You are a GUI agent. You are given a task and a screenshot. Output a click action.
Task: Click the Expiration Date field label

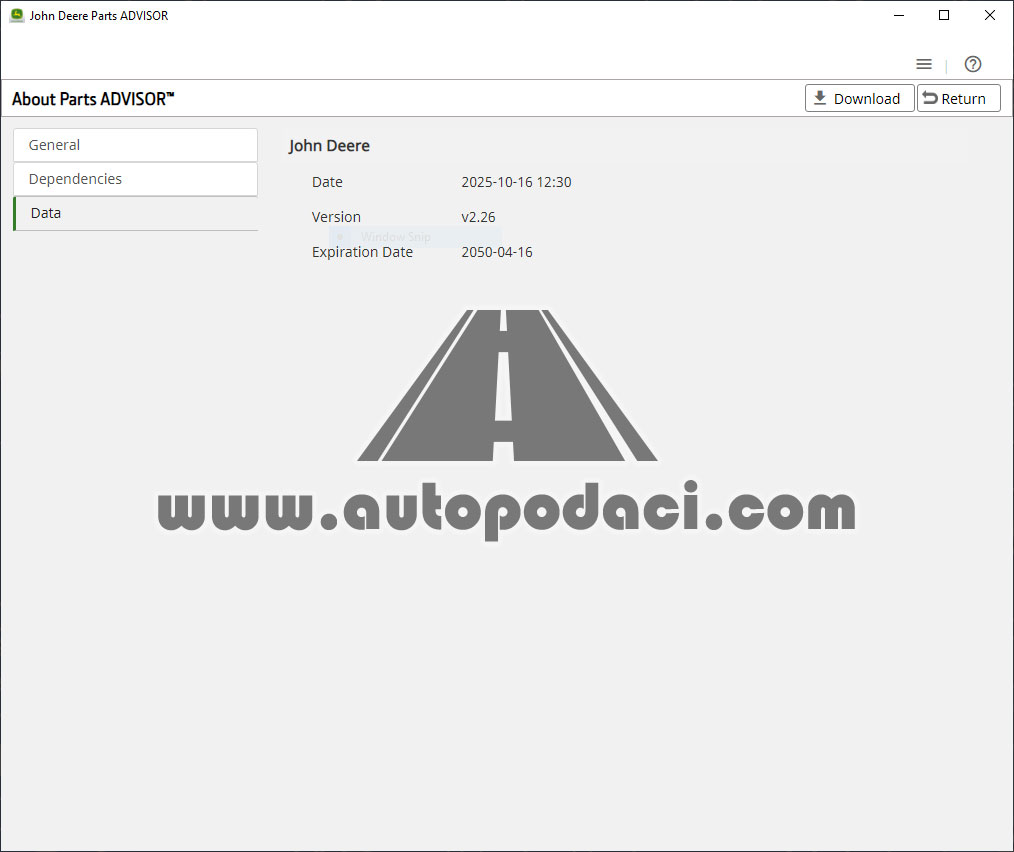click(x=362, y=252)
